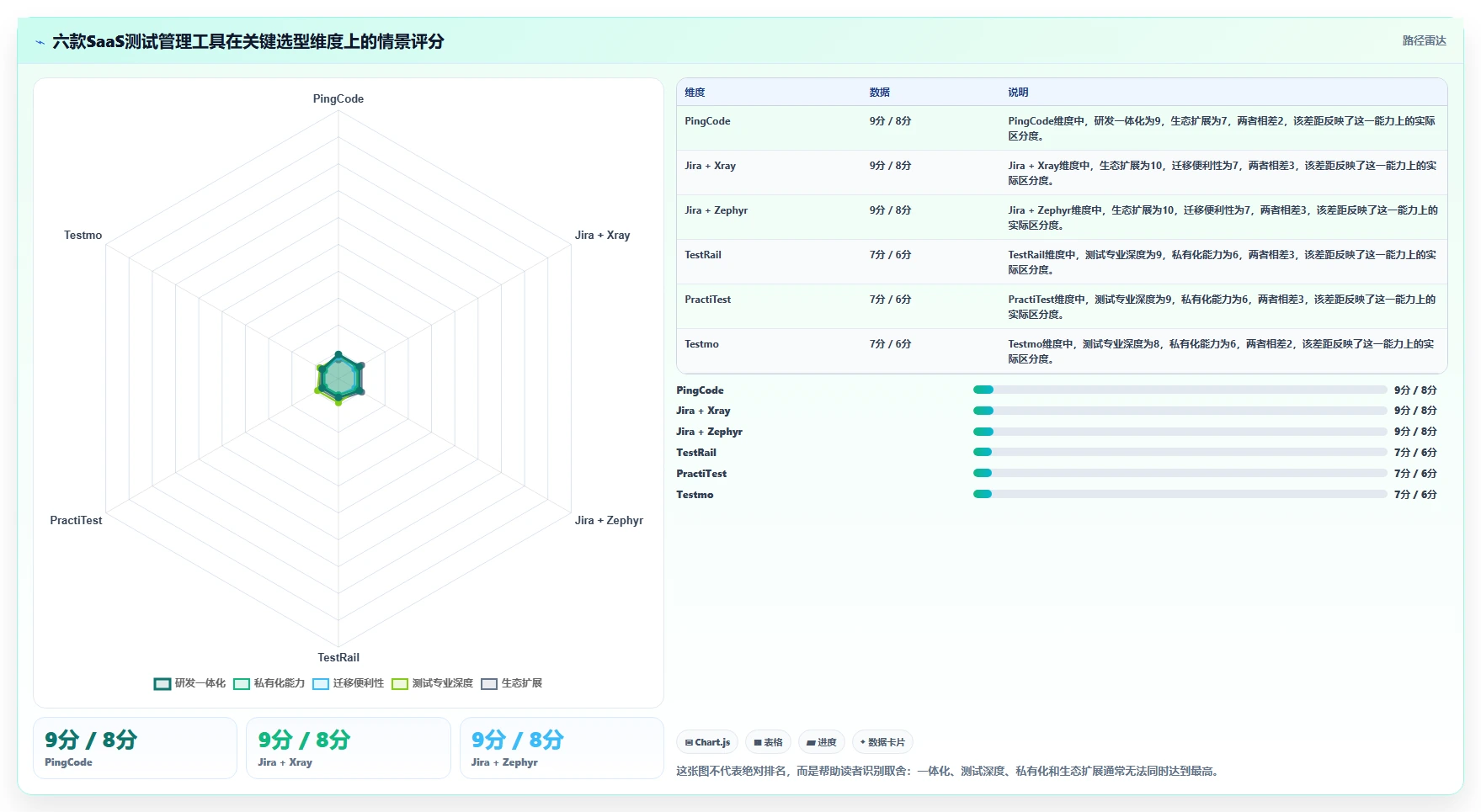Click the 研发一体化 legend color box
Image resolution: width=1481 pixels, height=812 pixels.
coord(162,683)
